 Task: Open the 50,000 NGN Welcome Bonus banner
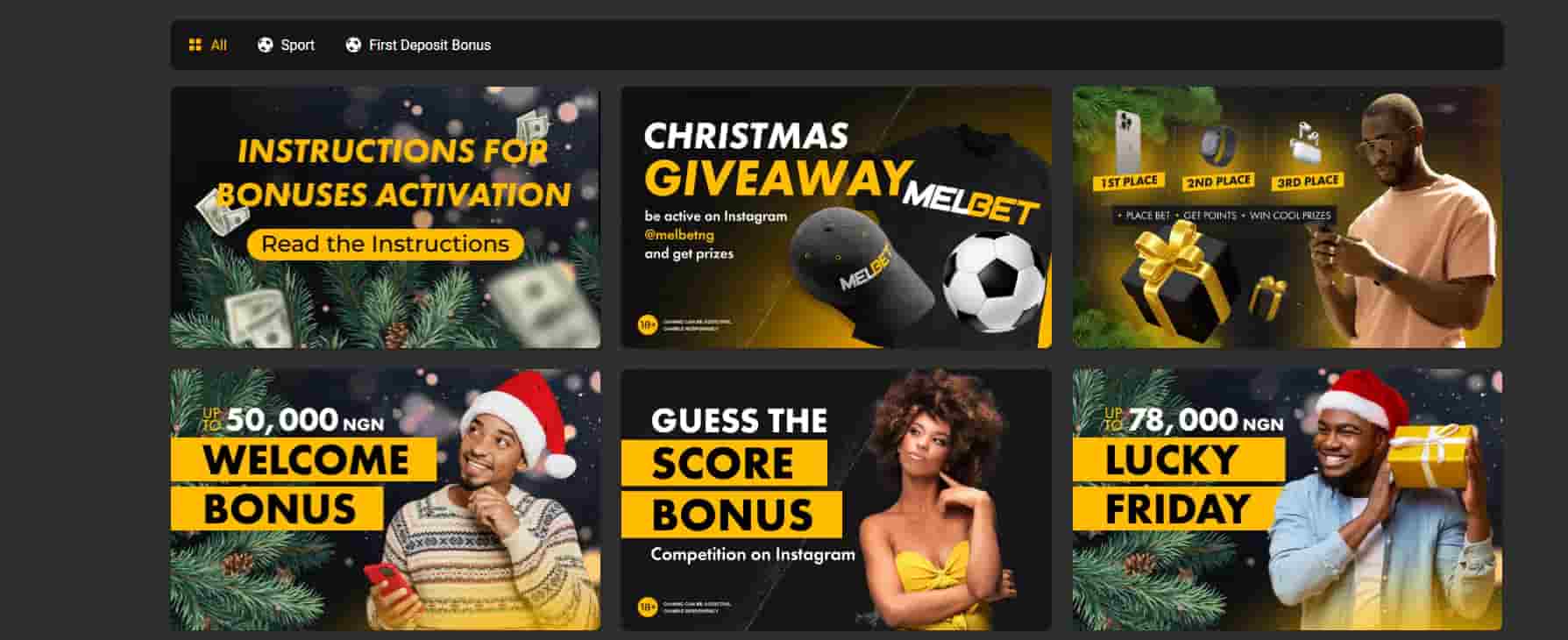[386, 500]
